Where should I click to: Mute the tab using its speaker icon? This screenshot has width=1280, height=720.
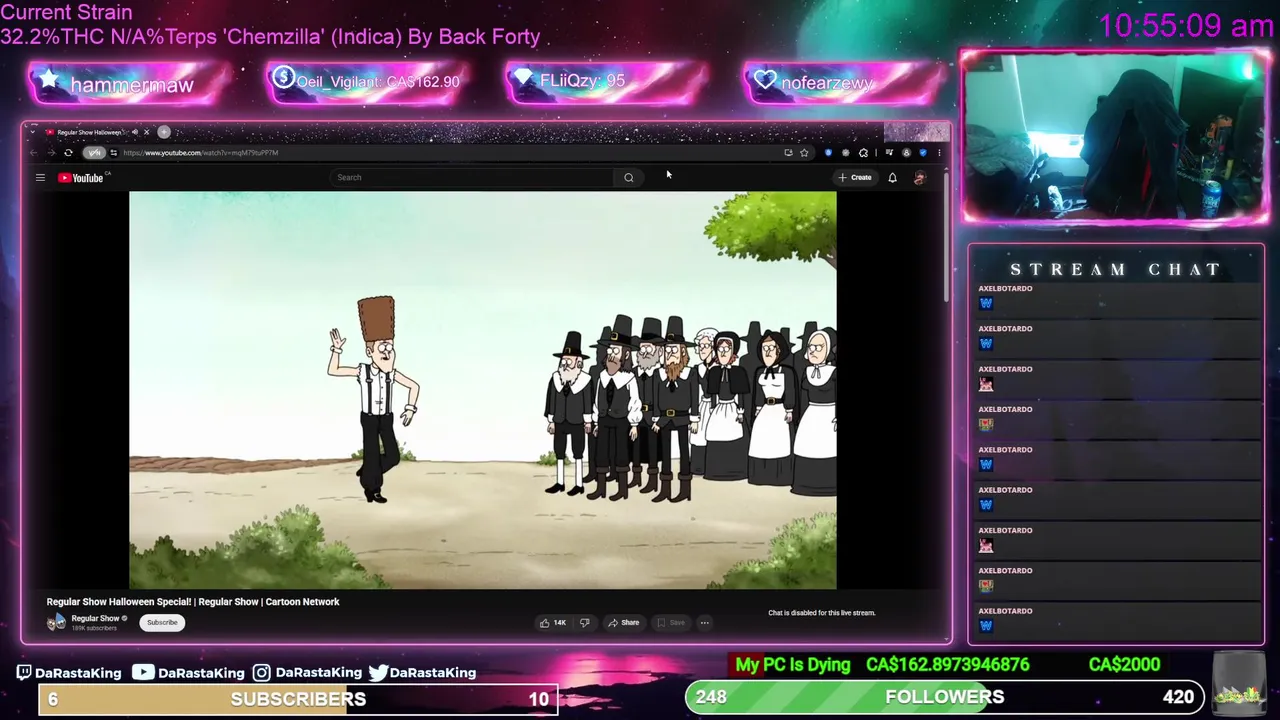tap(135, 132)
